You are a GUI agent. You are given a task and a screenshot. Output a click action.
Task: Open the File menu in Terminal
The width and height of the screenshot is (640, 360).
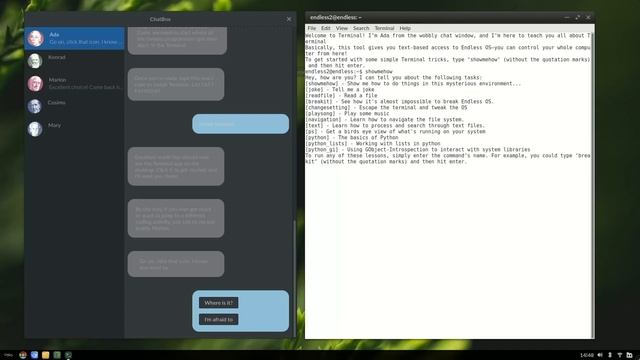pos(312,28)
